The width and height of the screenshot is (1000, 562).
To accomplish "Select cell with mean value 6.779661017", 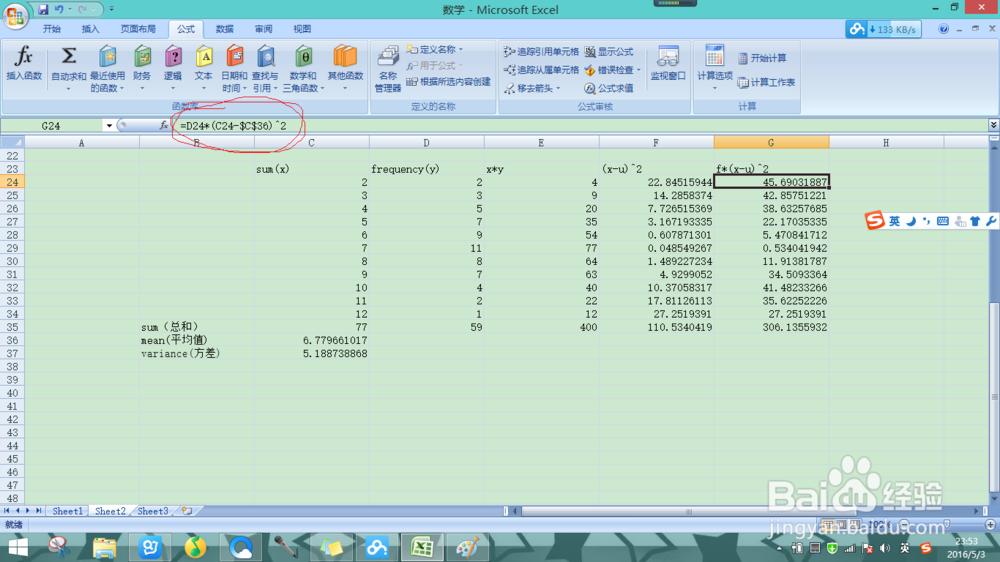I will tap(311, 340).
